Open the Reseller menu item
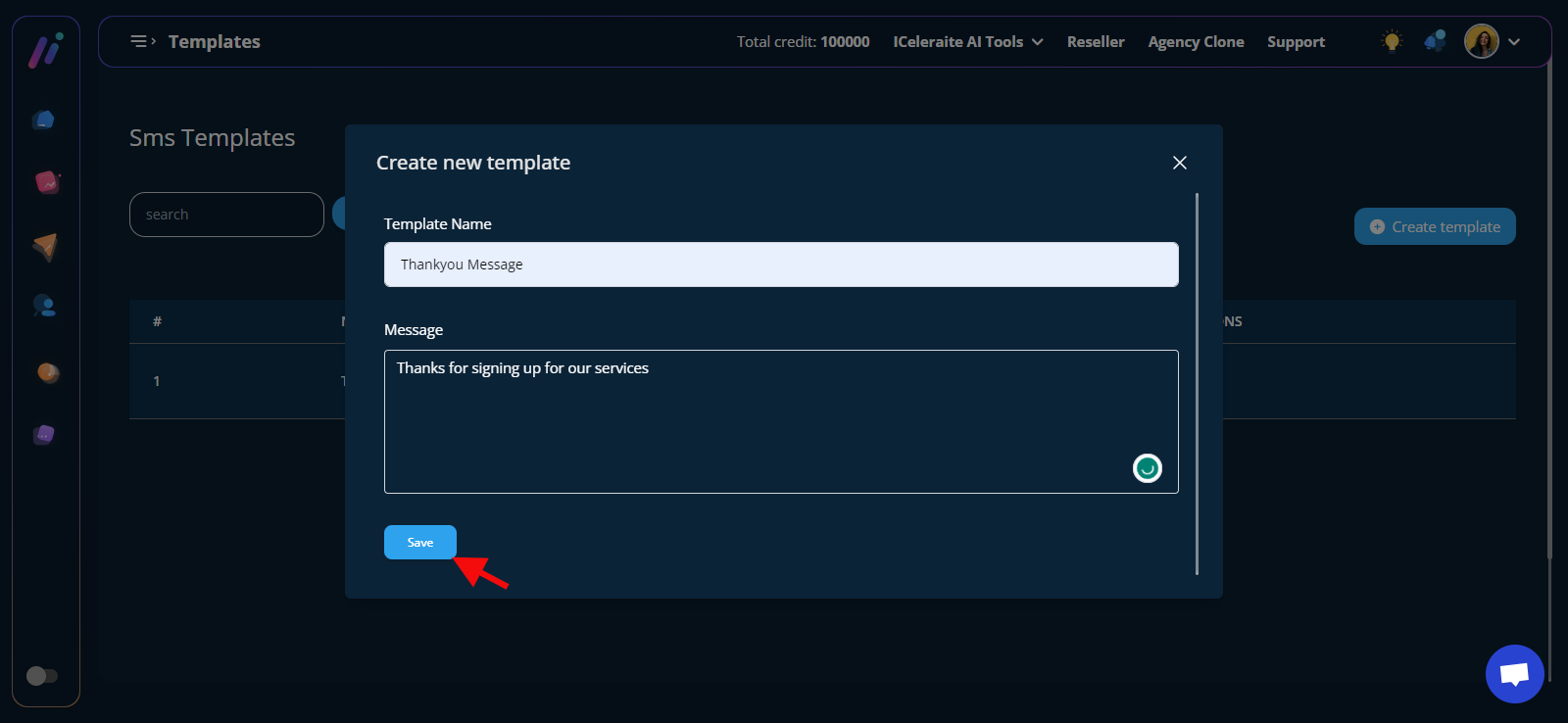The width and height of the screenshot is (1568, 723). 1095,42
